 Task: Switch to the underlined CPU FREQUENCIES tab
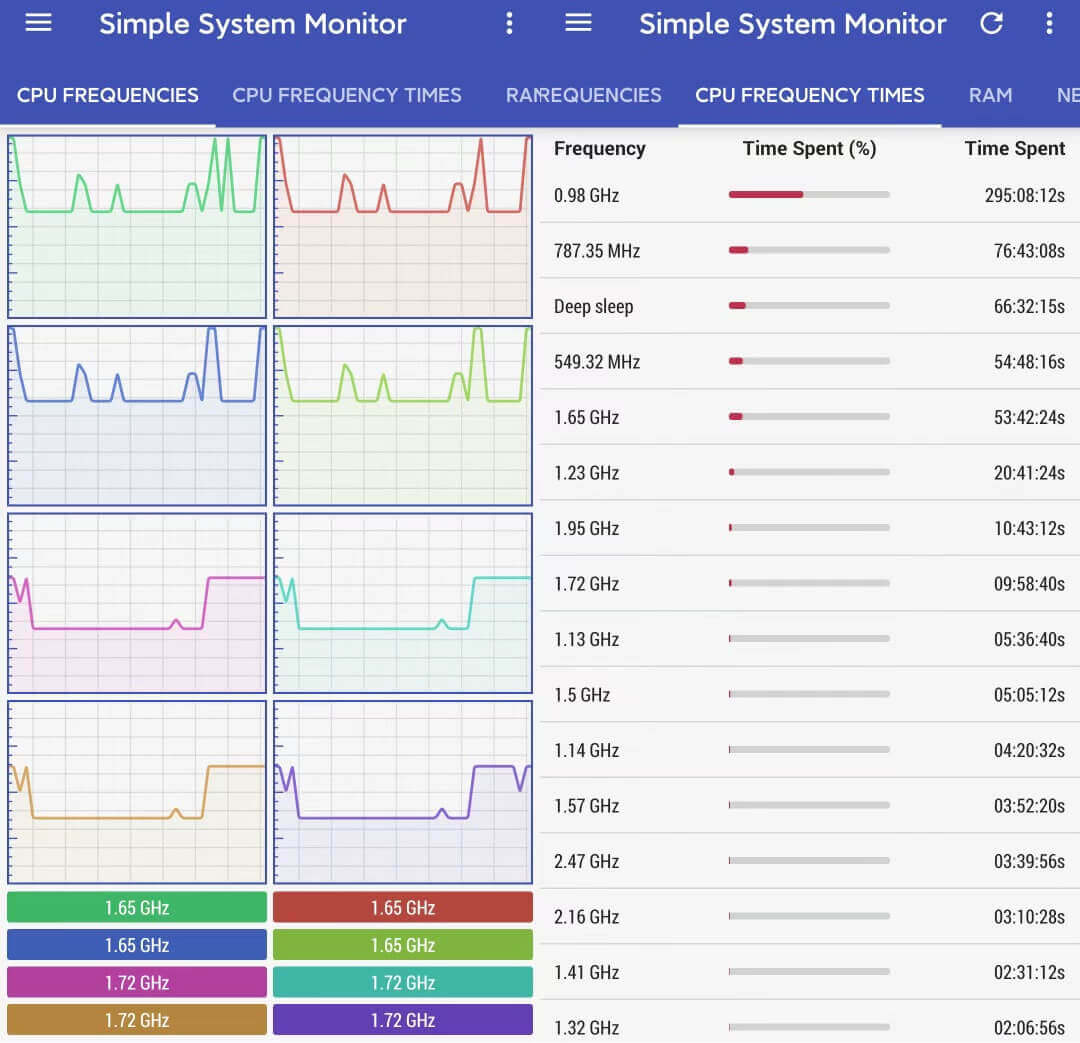tap(108, 96)
